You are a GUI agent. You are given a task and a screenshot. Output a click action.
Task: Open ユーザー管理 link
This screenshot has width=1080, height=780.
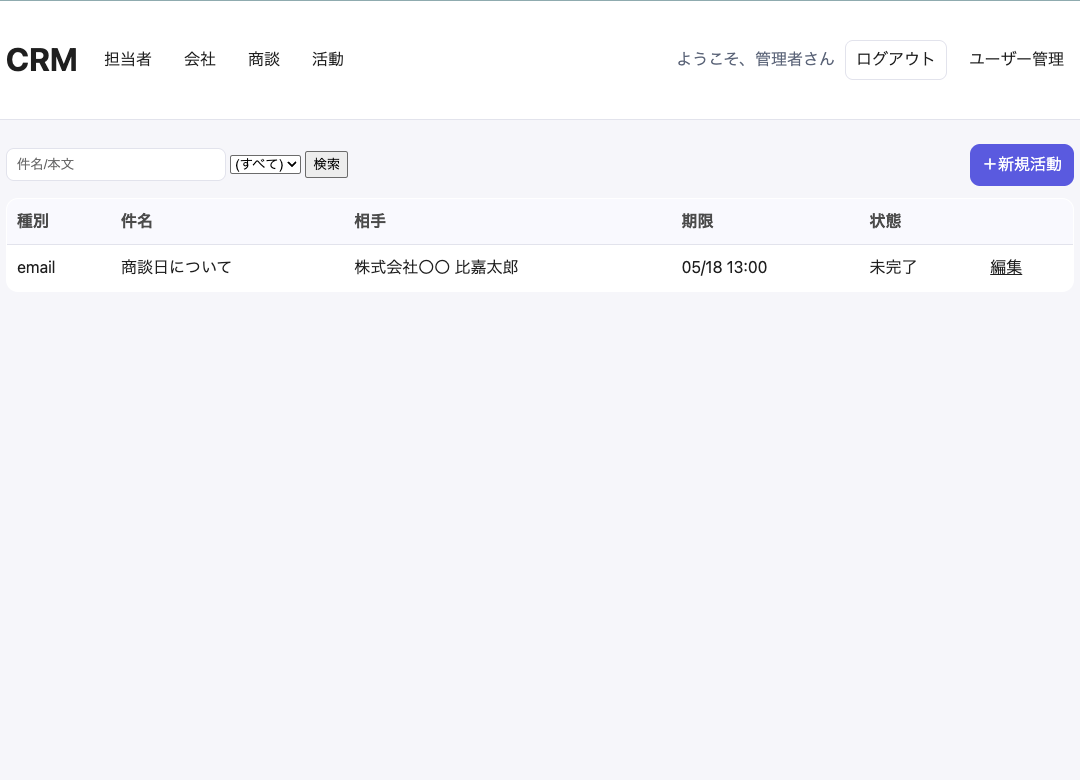1017,59
